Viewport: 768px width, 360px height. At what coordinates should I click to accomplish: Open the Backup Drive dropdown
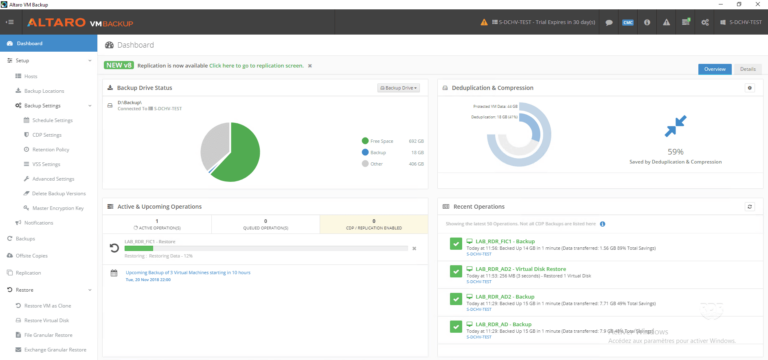398,88
